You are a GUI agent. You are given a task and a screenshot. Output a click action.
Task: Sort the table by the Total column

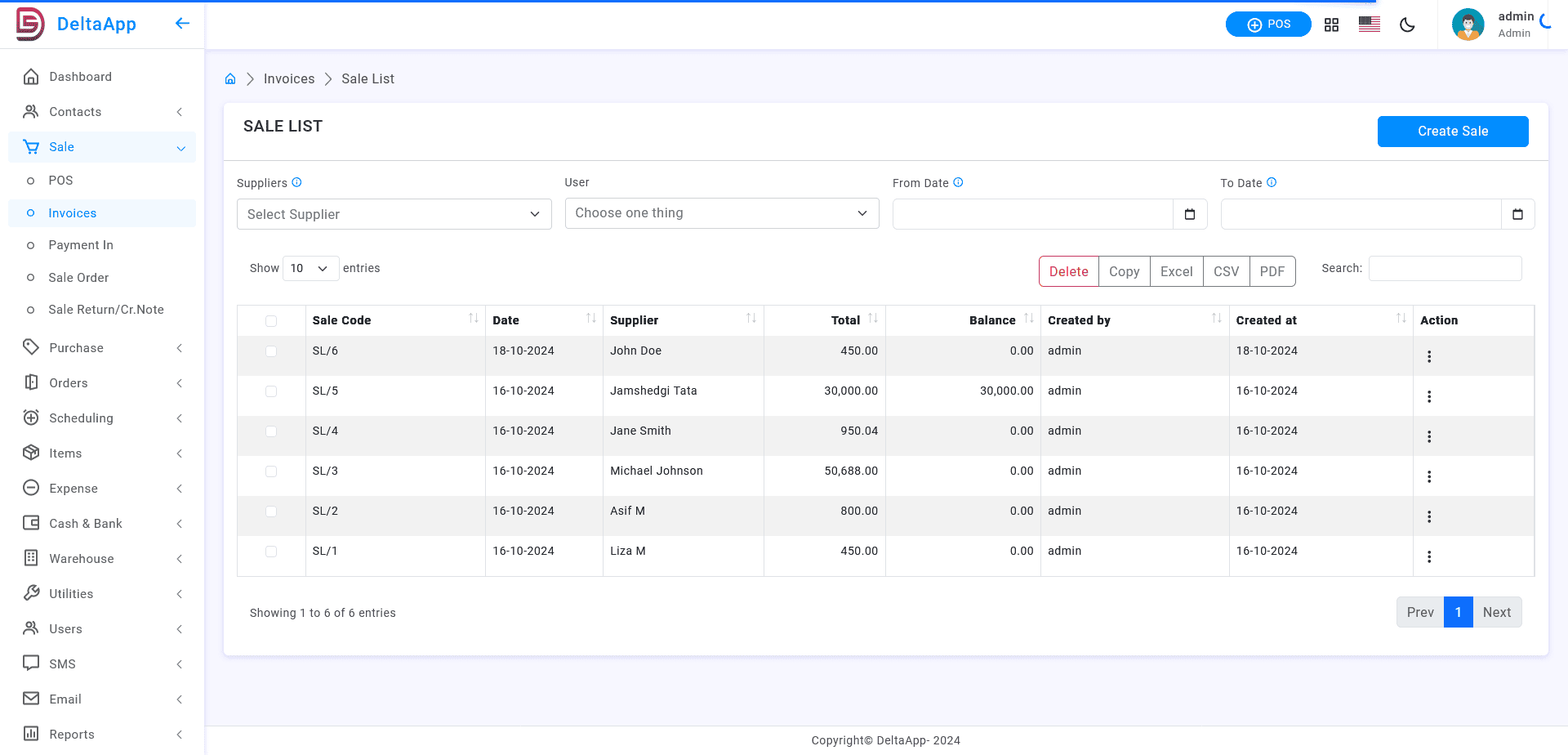point(845,319)
